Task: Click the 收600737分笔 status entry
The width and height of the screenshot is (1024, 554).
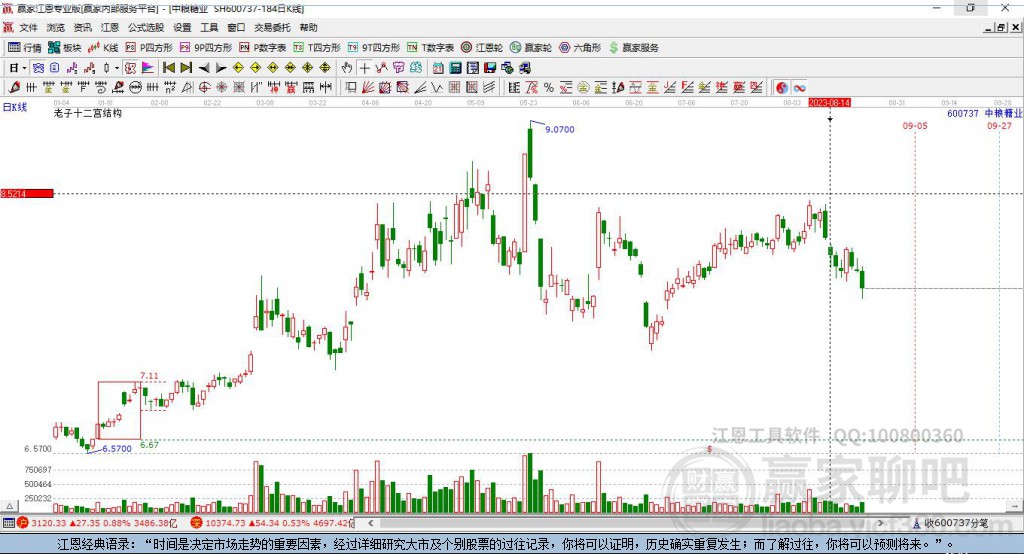Action: tap(955, 523)
